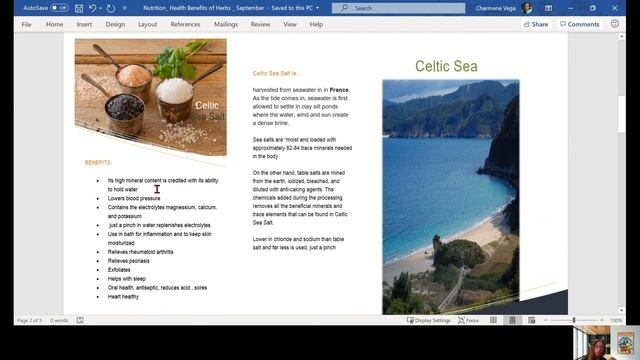Viewport: 640px width, 360px height.
Task: Click the Search box in title bar
Action: [x=398, y=8]
